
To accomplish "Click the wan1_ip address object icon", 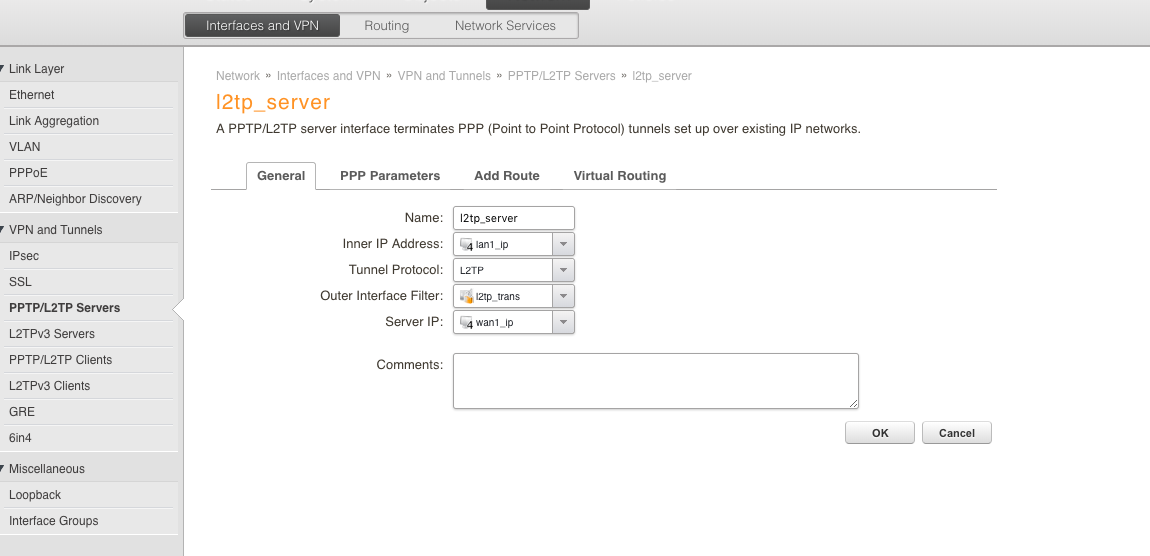I will coord(466,322).
